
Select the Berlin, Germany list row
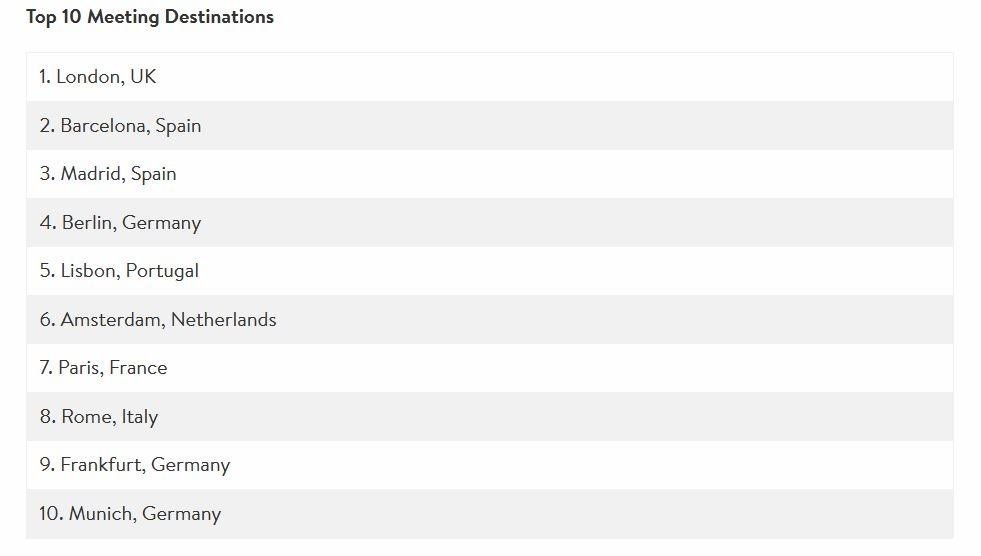(x=490, y=222)
